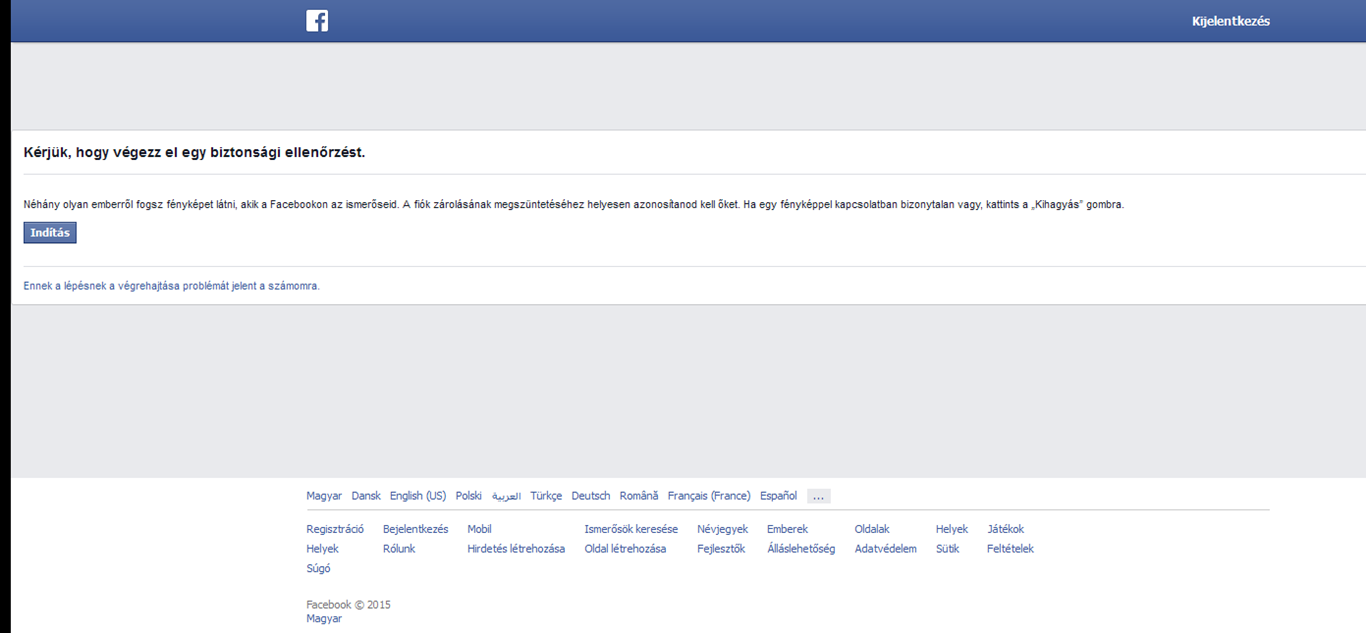Open the problem with this step link
Viewport: 1366px width, 633px height.
[x=171, y=286]
